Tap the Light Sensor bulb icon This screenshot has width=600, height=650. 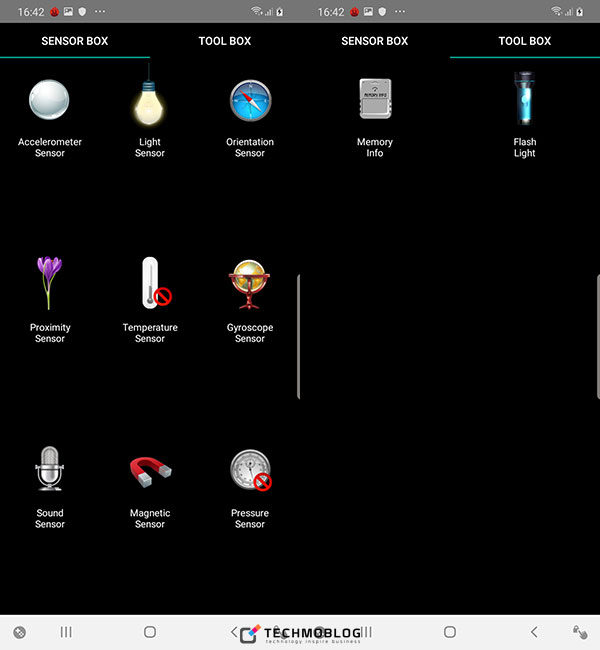click(149, 101)
